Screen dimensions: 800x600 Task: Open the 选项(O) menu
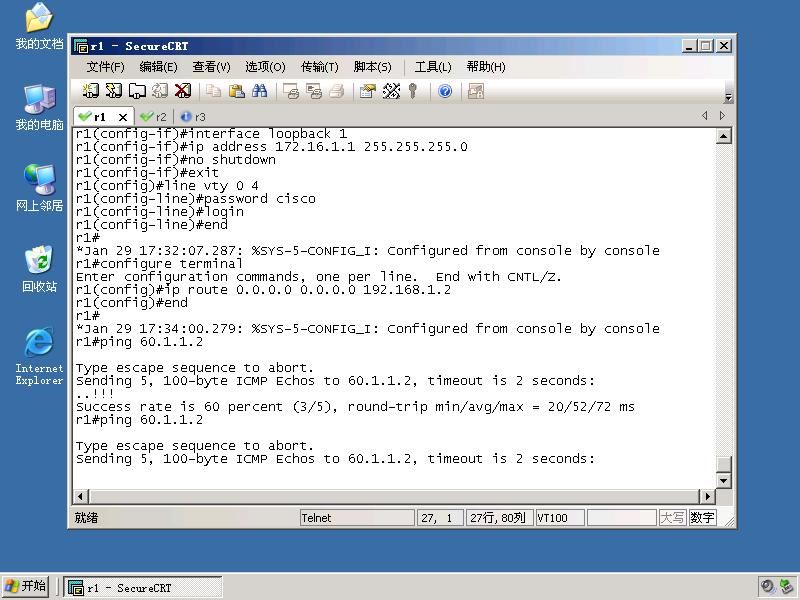265,67
